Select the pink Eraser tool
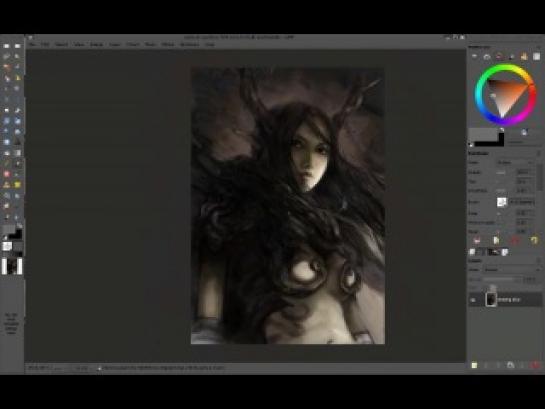This screenshot has height=409, width=545. pyautogui.click(x=7, y=174)
